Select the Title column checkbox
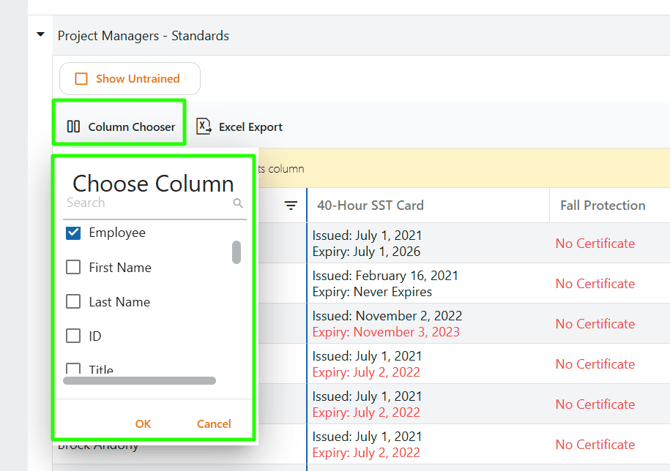This screenshot has height=471, width=670. pyautogui.click(x=73, y=369)
